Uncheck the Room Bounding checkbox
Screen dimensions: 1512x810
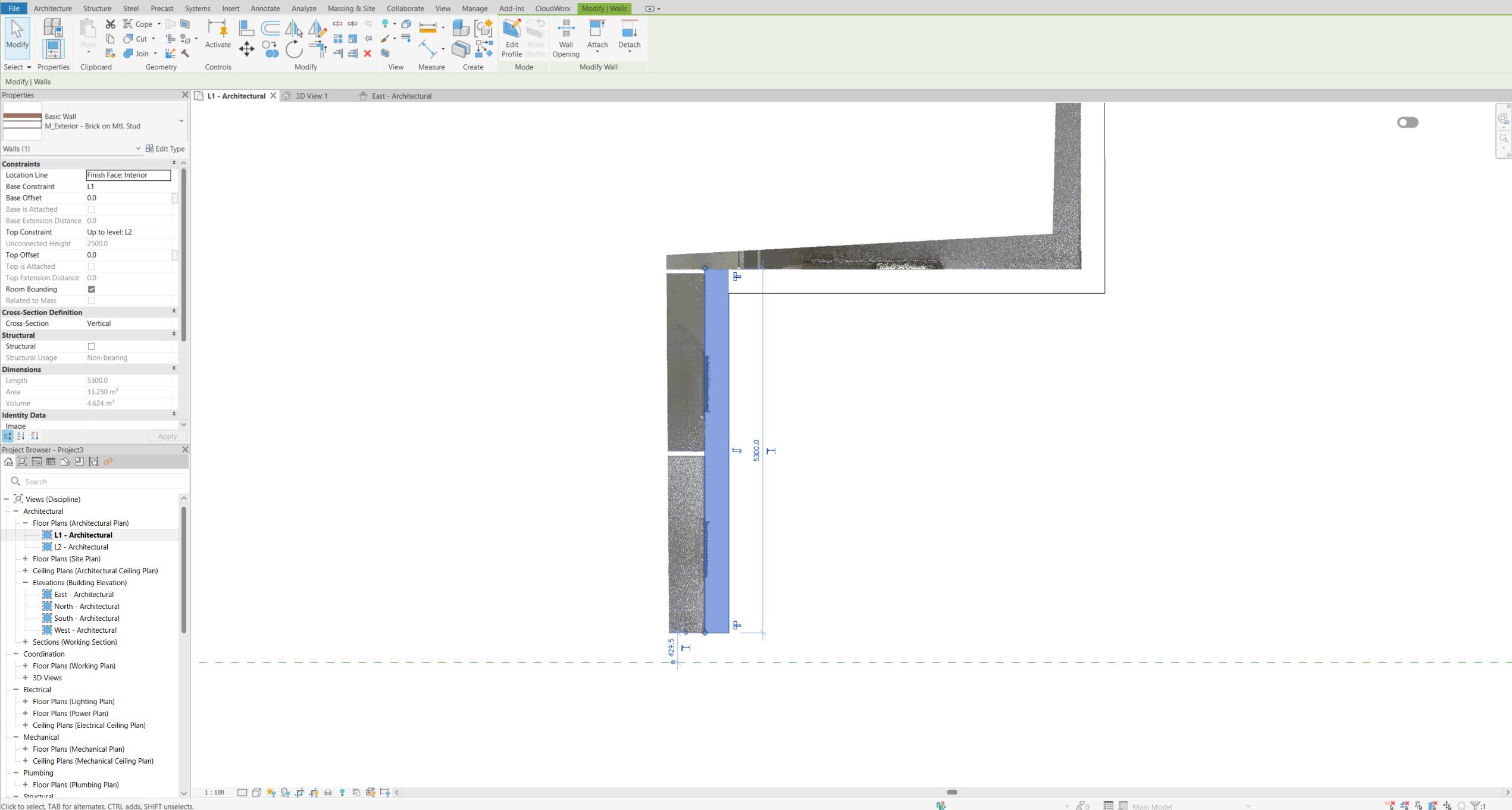92,289
